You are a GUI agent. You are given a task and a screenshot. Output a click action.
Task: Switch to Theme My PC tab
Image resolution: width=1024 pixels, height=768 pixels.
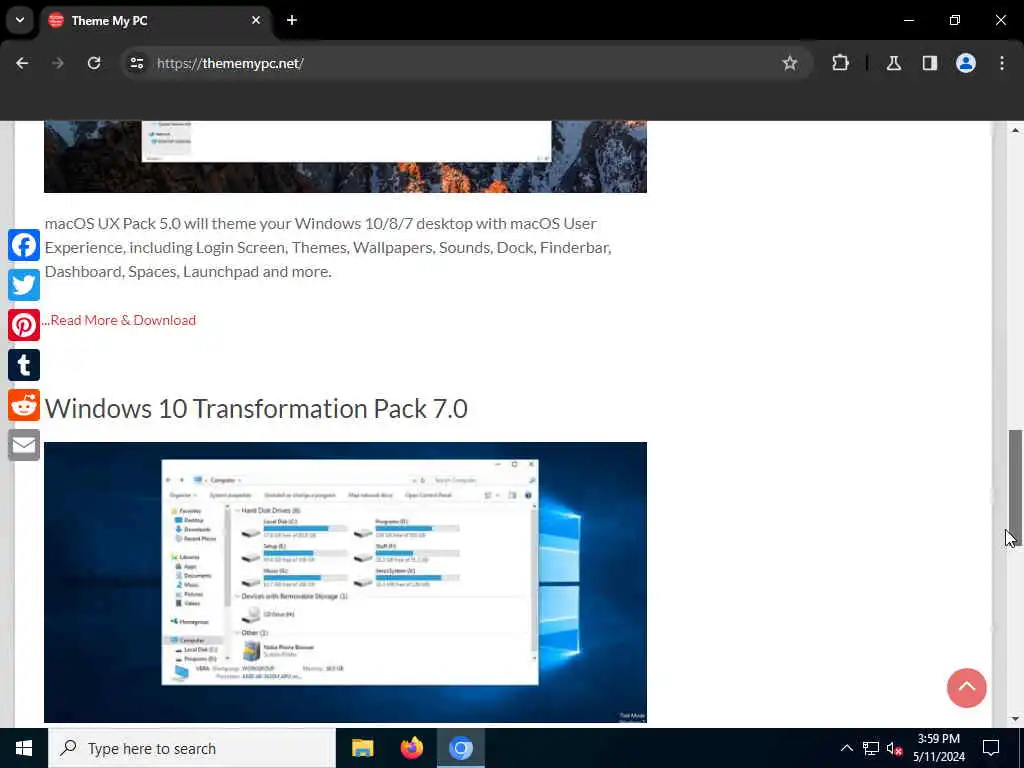[155, 20]
